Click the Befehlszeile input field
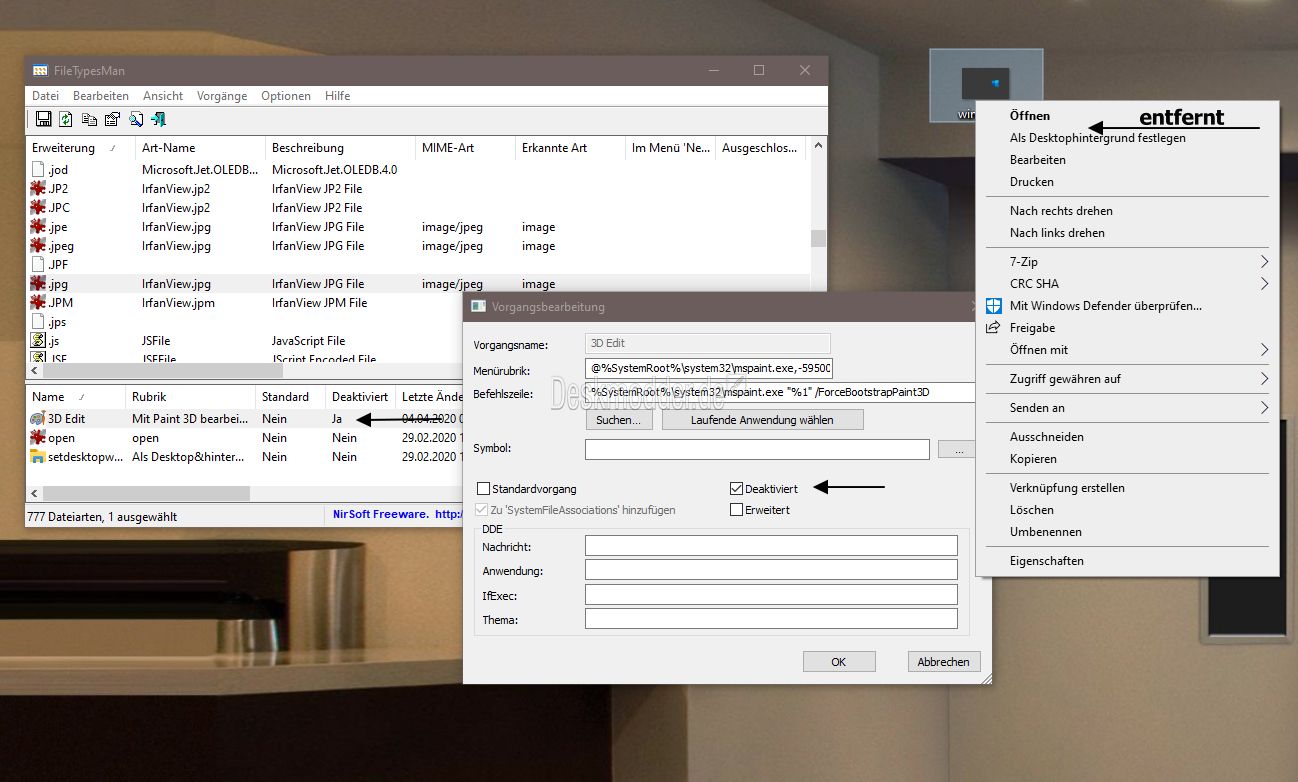 pos(780,393)
